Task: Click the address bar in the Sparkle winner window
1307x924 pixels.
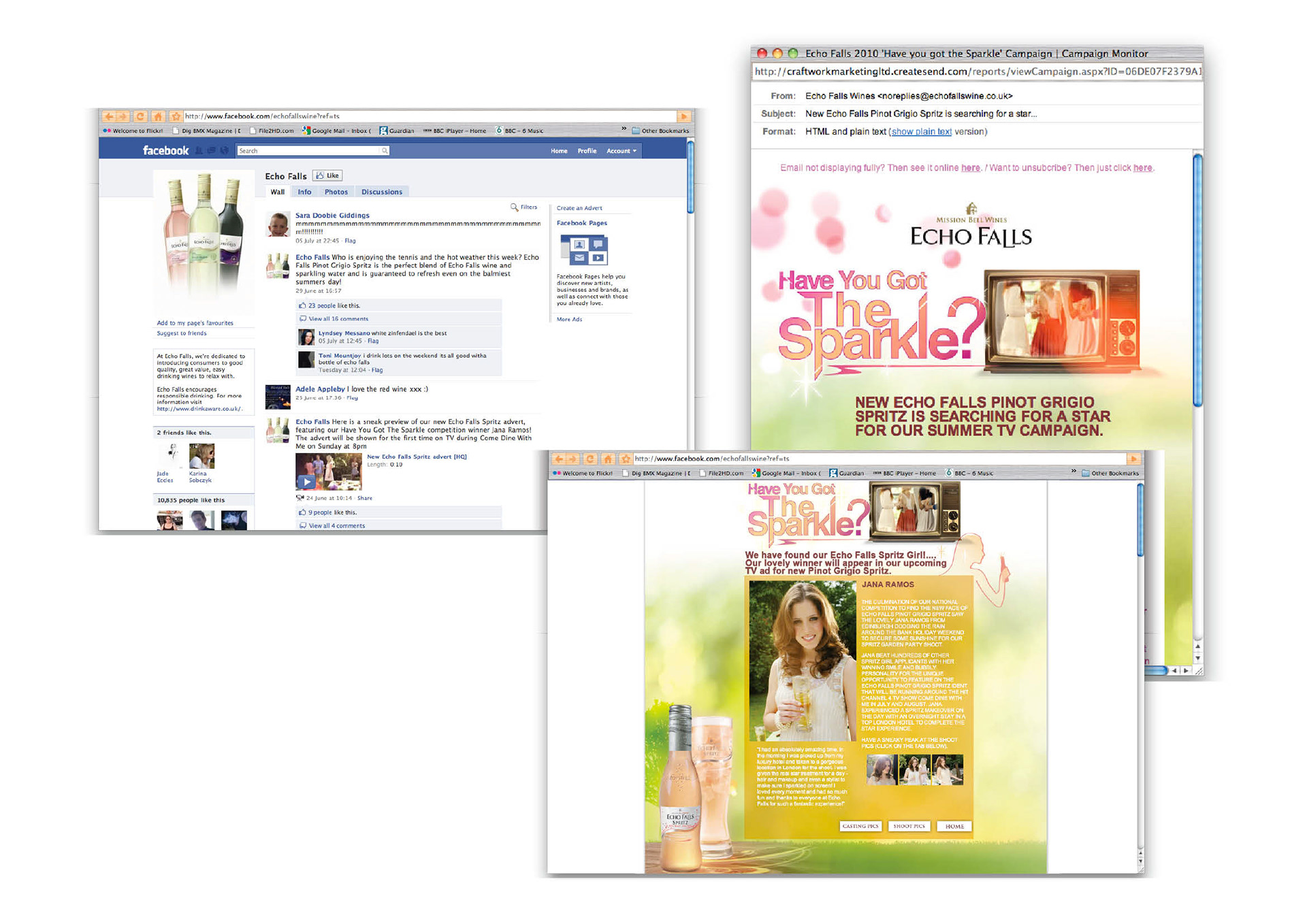Action: coord(879,459)
